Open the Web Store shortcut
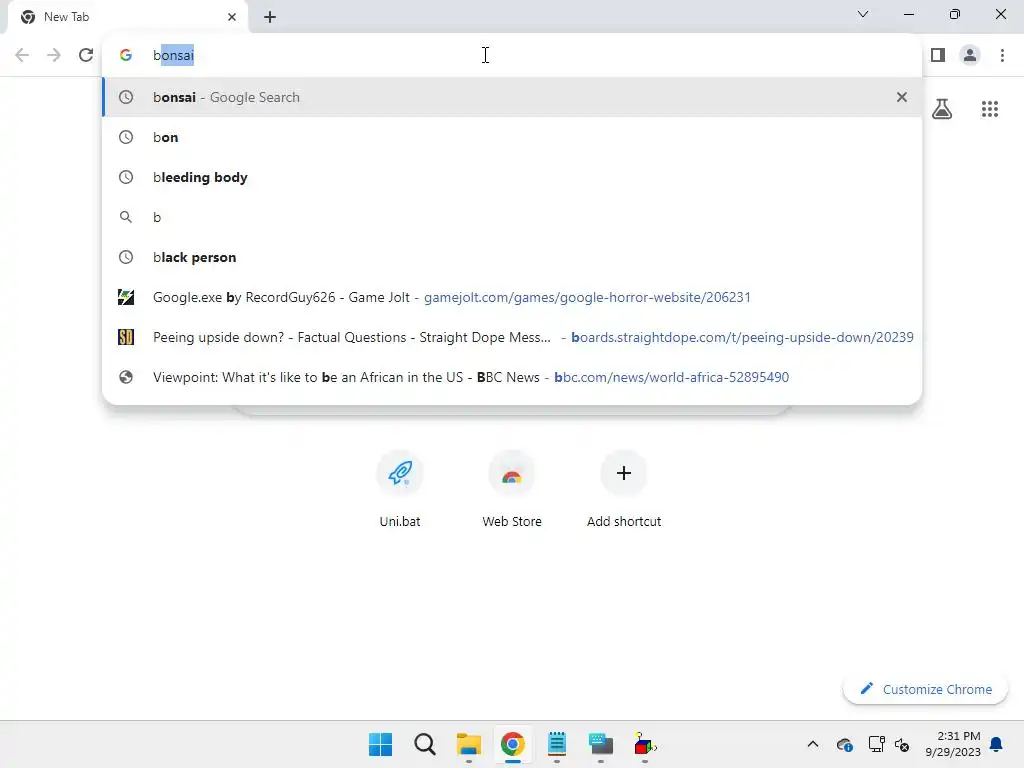 tap(512, 488)
